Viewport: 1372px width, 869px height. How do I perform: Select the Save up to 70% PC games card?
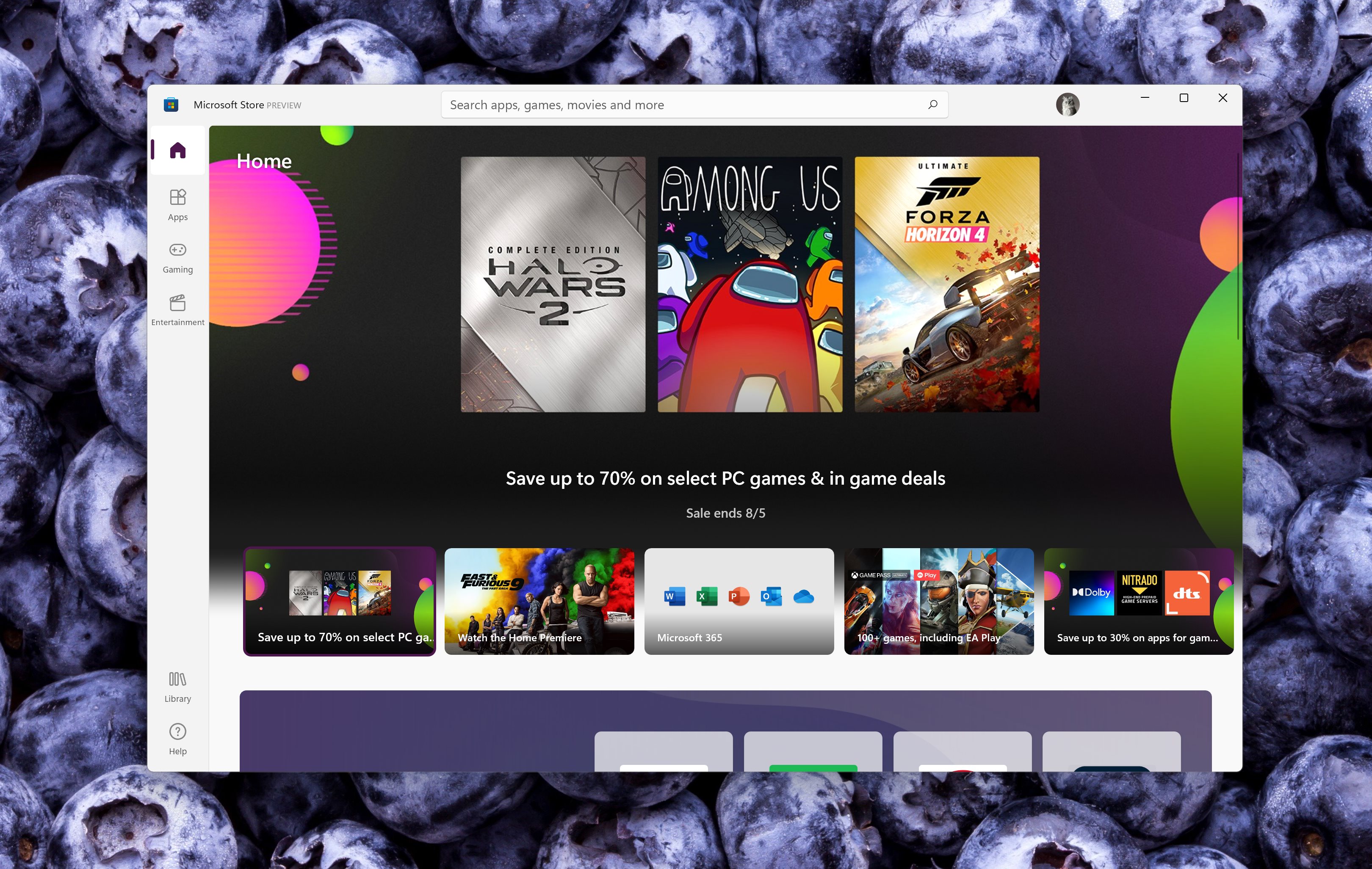click(x=340, y=601)
